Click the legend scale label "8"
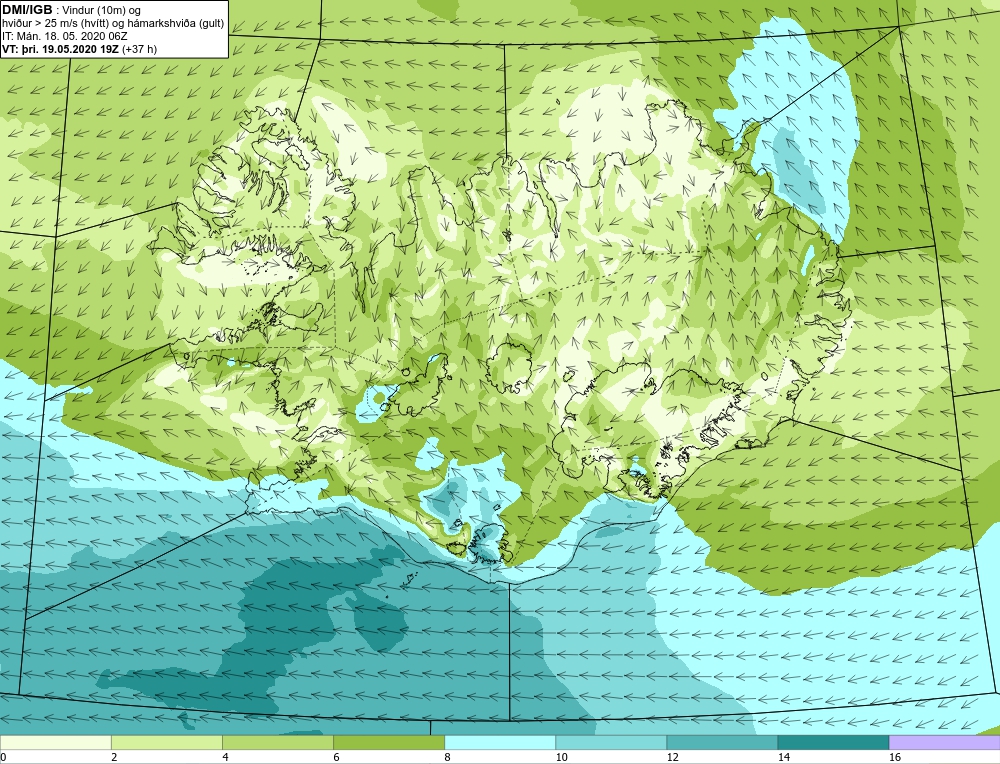The image size is (1000, 764). [x=447, y=757]
